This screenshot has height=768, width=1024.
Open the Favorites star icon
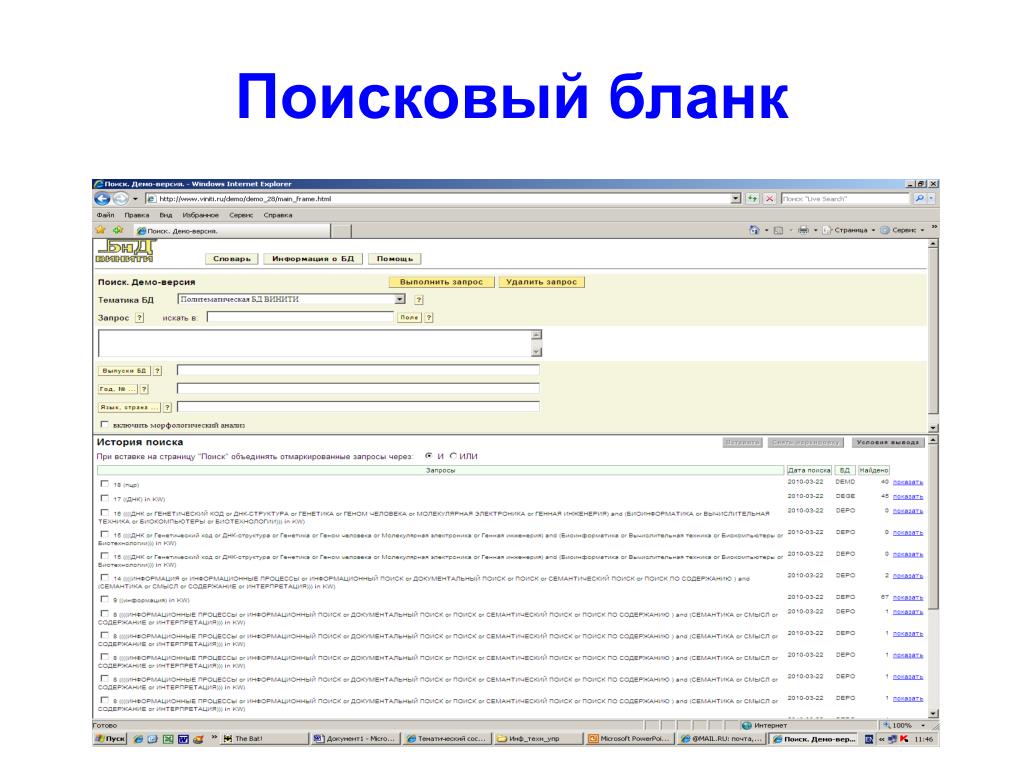(x=101, y=230)
